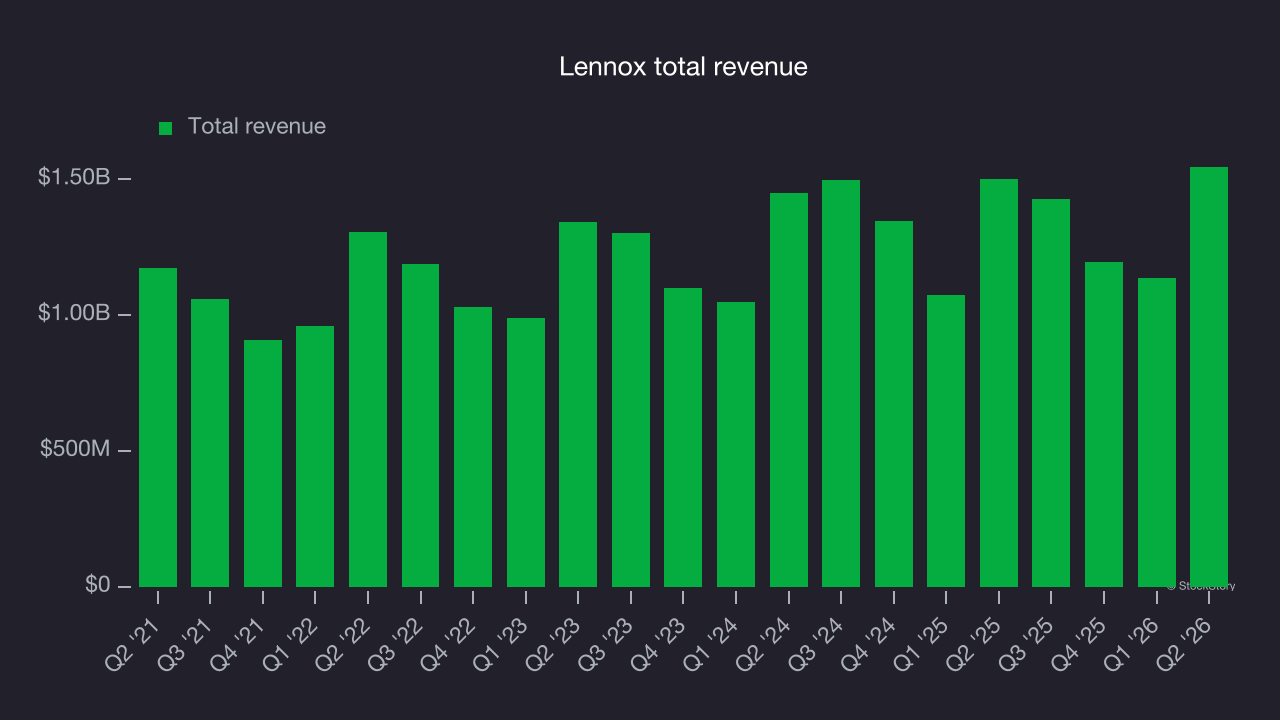The width and height of the screenshot is (1280, 720).
Task: Click the green Total revenue legend swatch
Action: (x=166, y=128)
